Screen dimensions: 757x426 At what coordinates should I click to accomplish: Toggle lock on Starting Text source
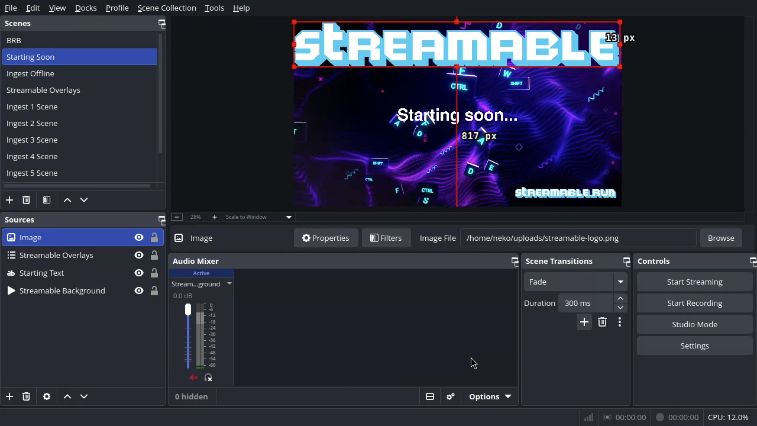154,273
